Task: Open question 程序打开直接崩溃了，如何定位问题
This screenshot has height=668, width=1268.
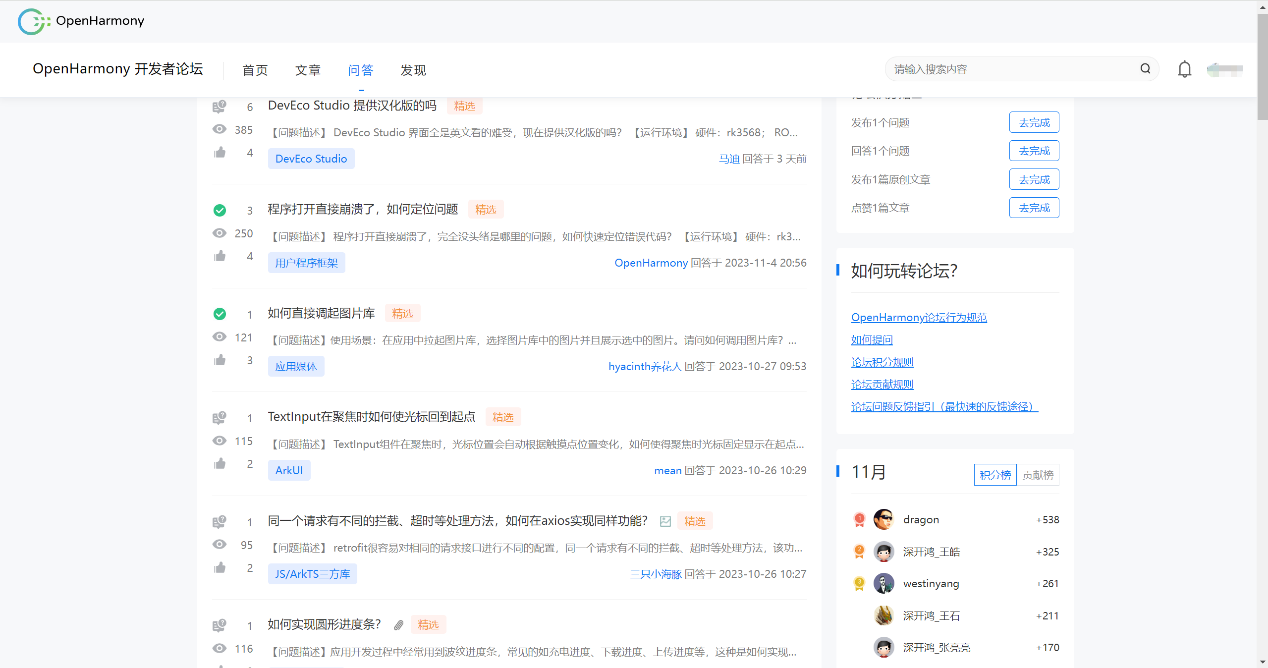Action: 363,209
